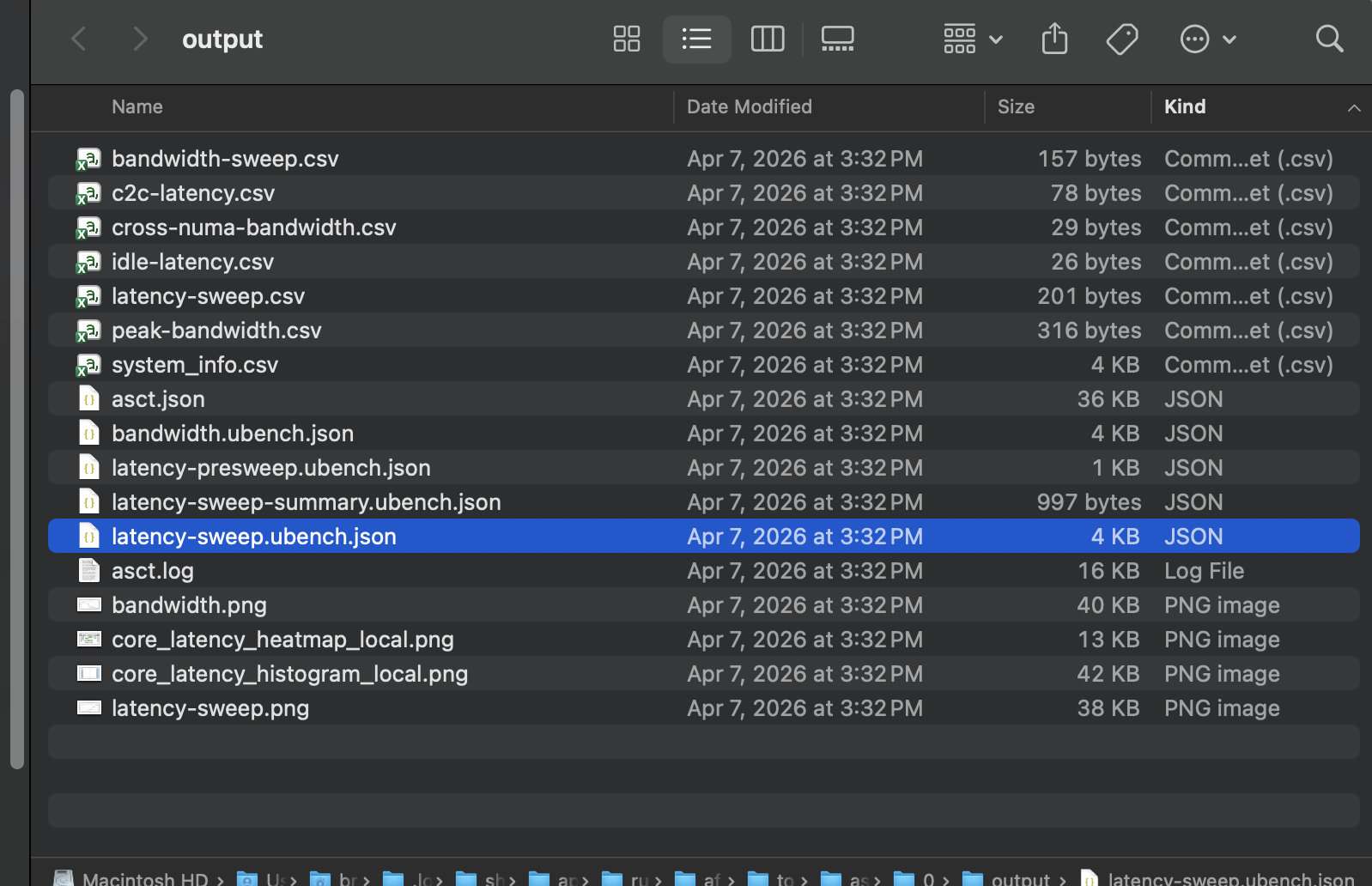Click the Log File kind cell
The height and width of the screenshot is (886, 1372).
point(1204,571)
